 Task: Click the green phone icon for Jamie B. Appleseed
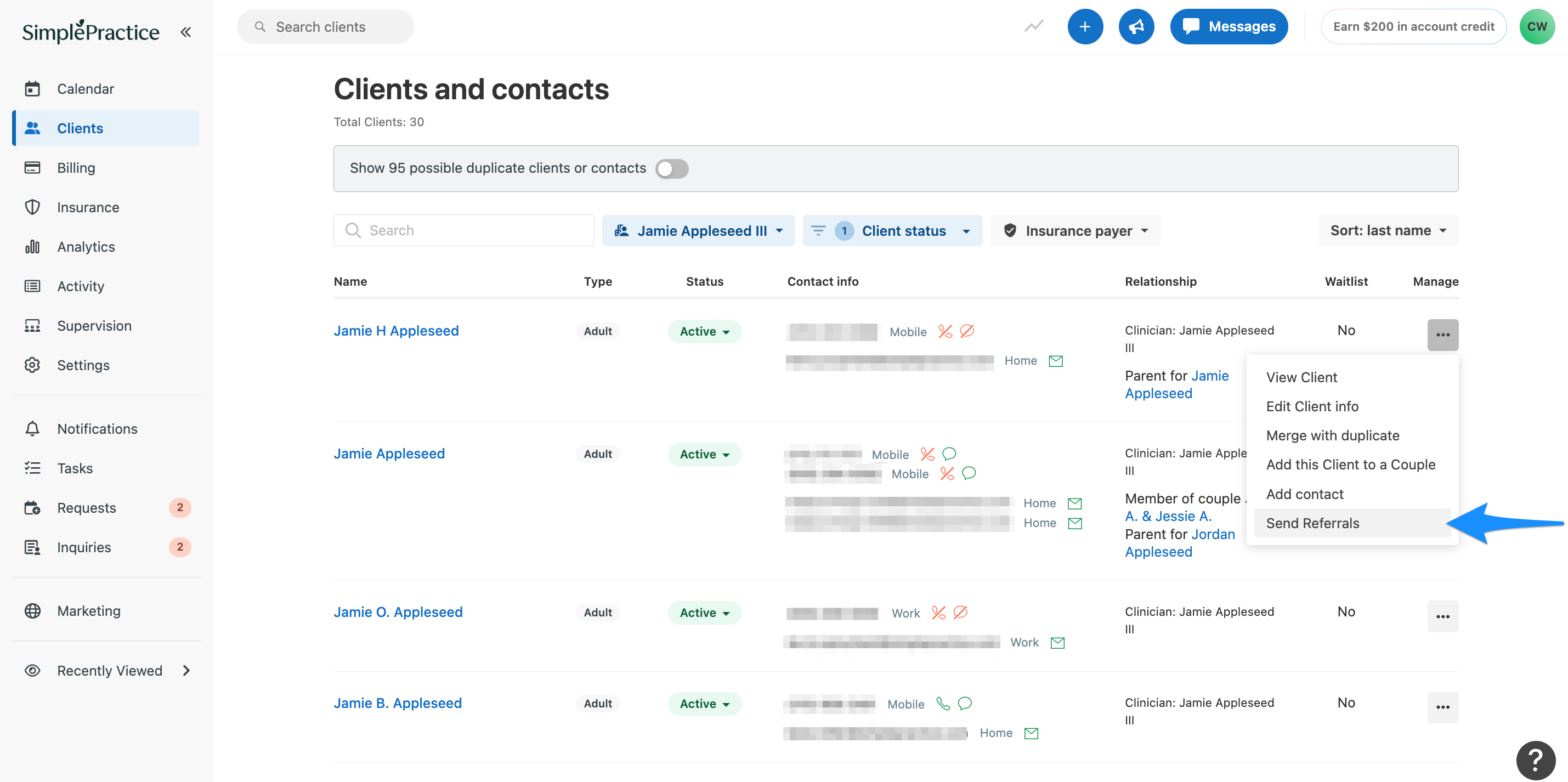click(942, 704)
